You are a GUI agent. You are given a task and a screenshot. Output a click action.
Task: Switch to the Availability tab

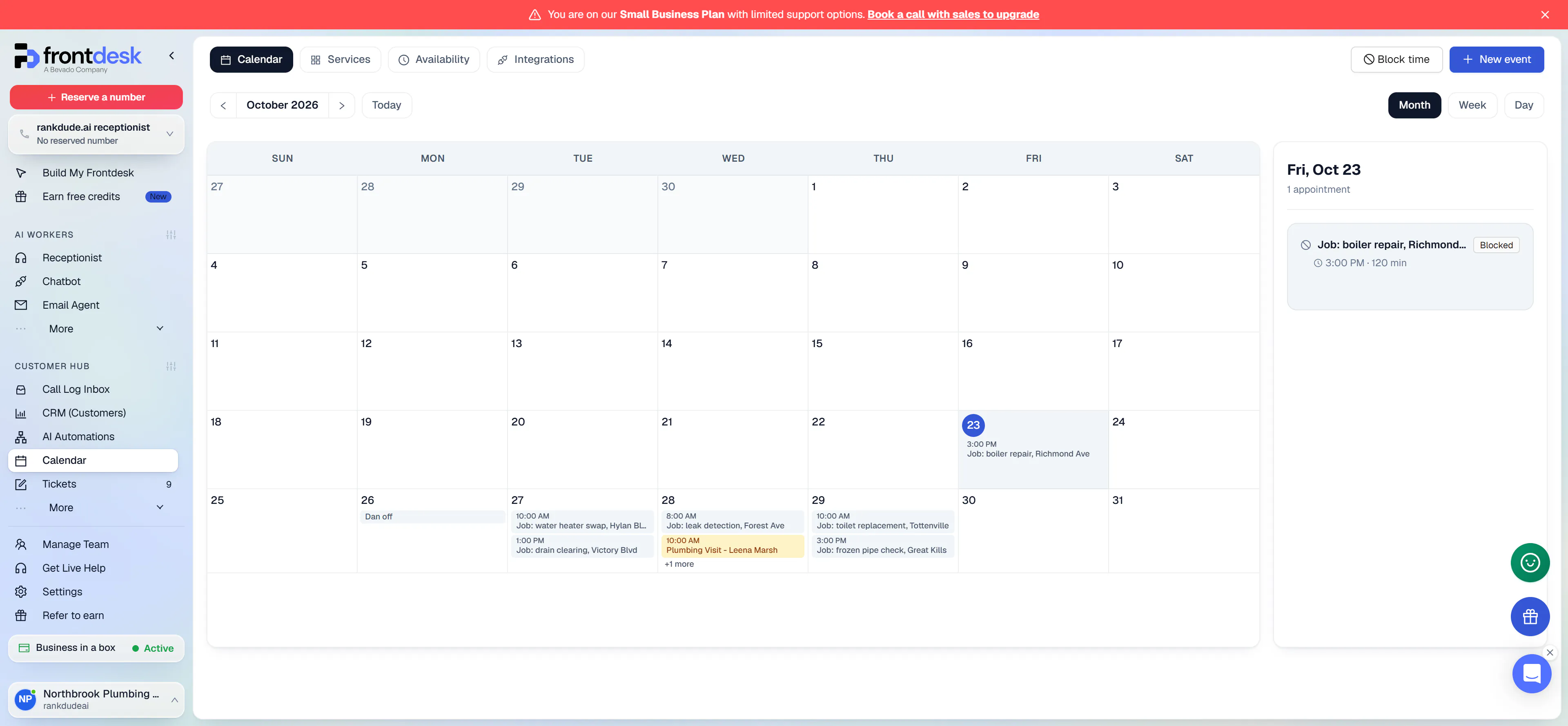pos(434,60)
